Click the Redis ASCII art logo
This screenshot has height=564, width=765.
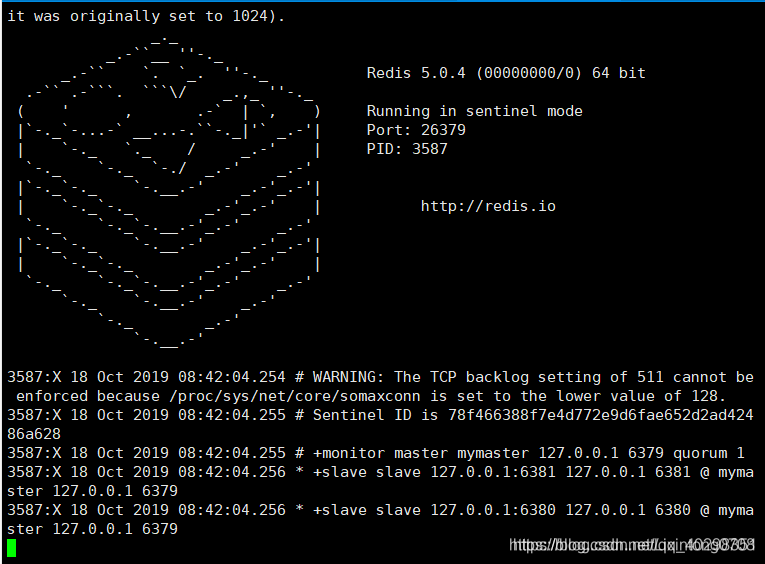pyautogui.click(x=169, y=192)
